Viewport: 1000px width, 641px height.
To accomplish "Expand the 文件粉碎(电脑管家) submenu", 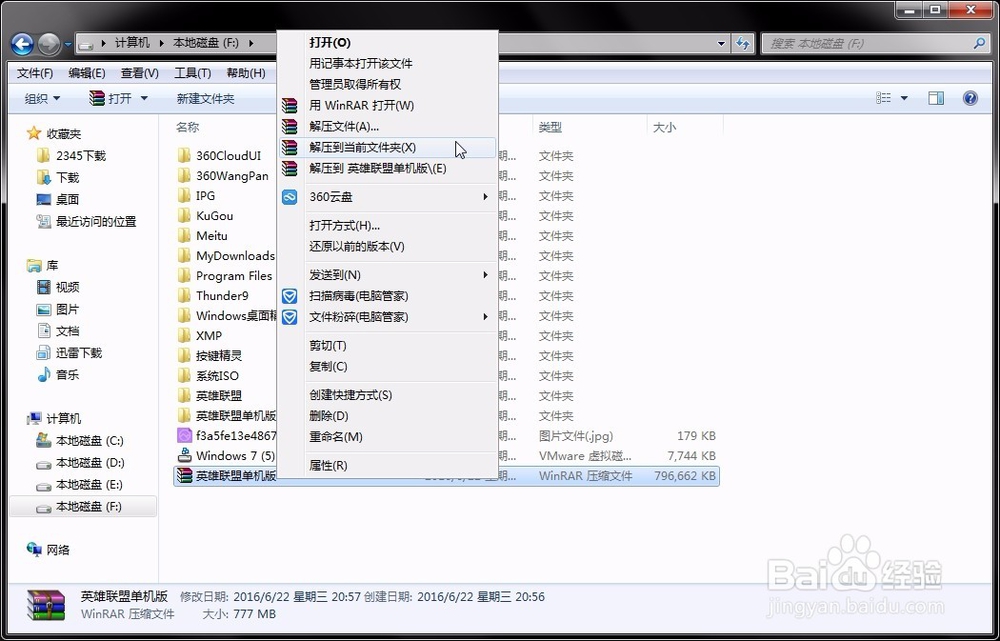I will (485, 317).
